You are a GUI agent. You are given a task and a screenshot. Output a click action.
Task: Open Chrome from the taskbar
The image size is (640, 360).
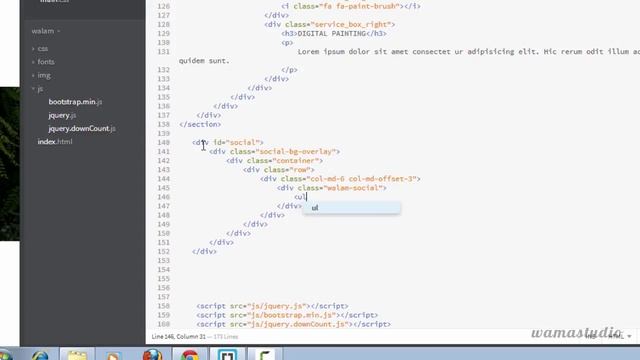point(190,354)
